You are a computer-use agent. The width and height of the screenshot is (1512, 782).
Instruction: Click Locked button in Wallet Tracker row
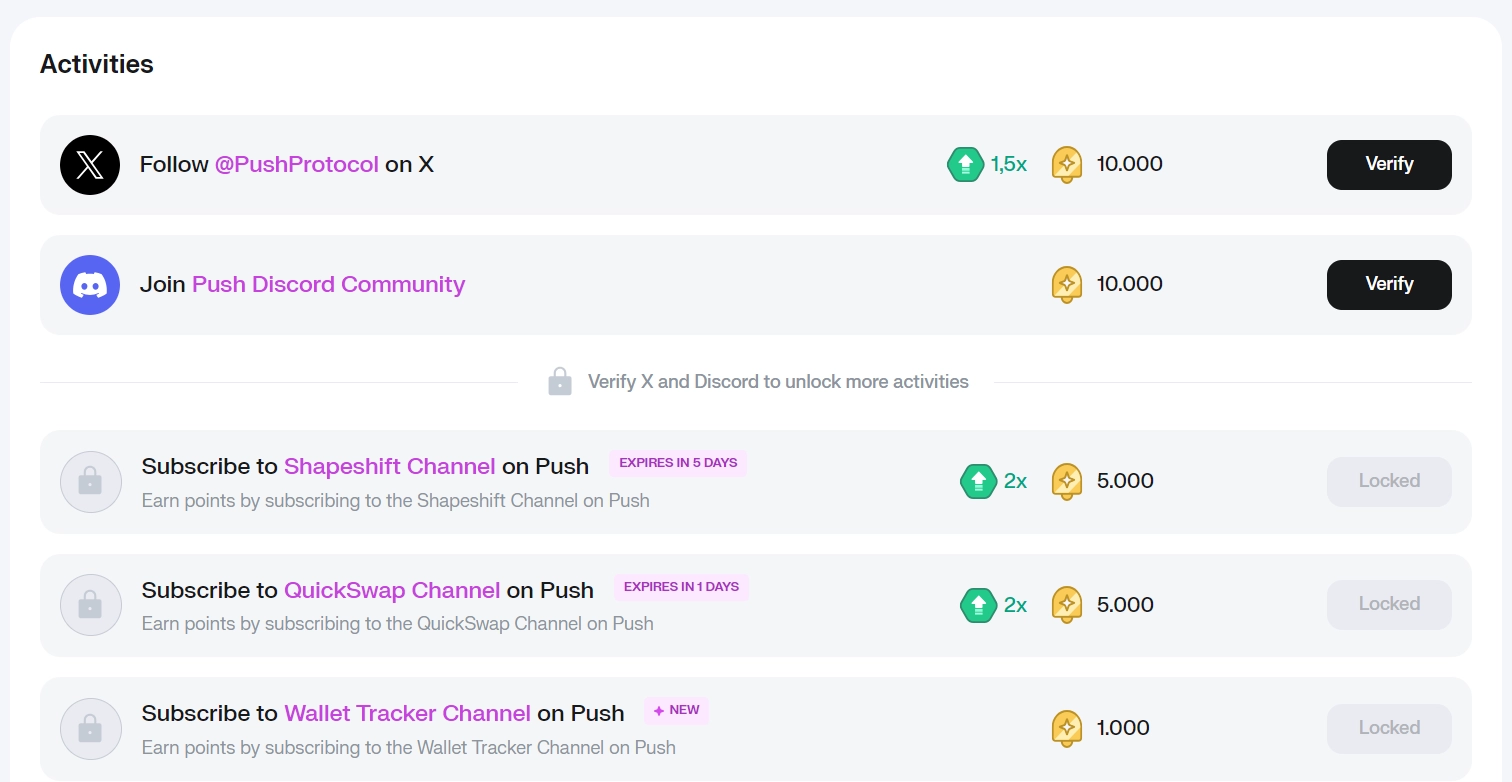coord(1389,728)
